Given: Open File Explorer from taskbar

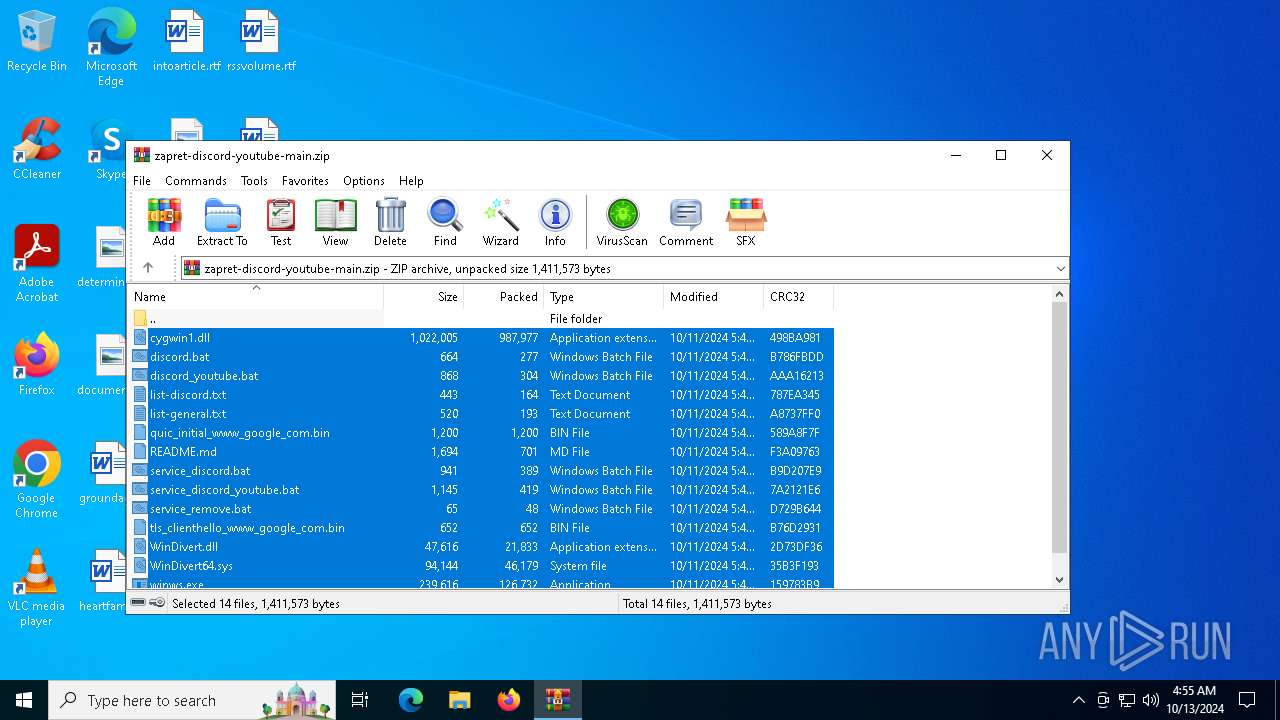Looking at the screenshot, I should point(459,700).
